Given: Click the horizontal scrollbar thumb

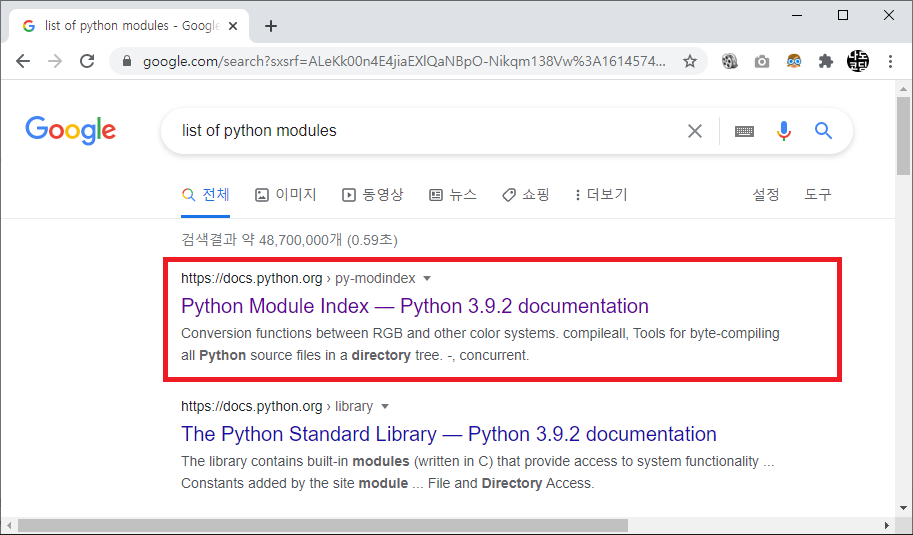Looking at the screenshot, I should point(323,525).
